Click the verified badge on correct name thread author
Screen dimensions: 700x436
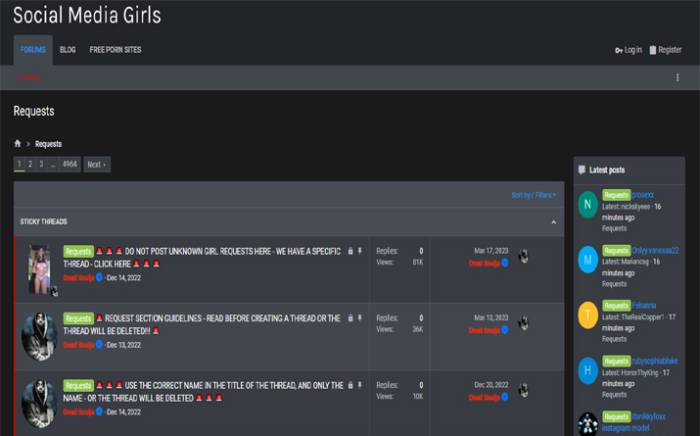tap(99, 411)
